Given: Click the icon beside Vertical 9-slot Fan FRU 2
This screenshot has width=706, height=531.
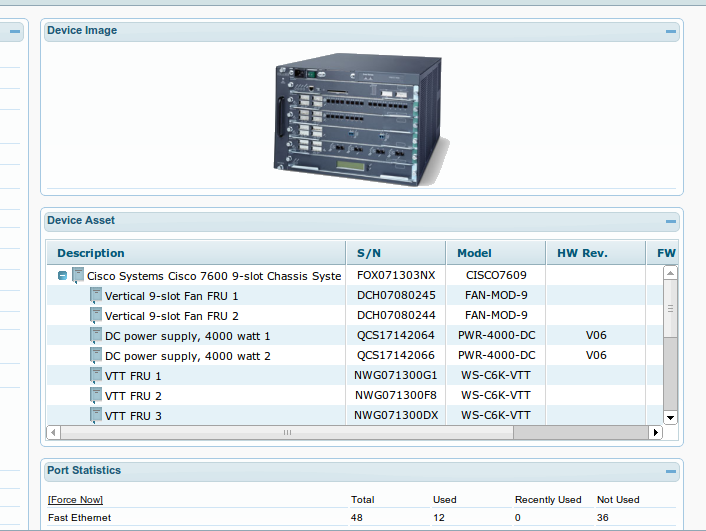Looking at the screenshot, I should tap(95, 315).
